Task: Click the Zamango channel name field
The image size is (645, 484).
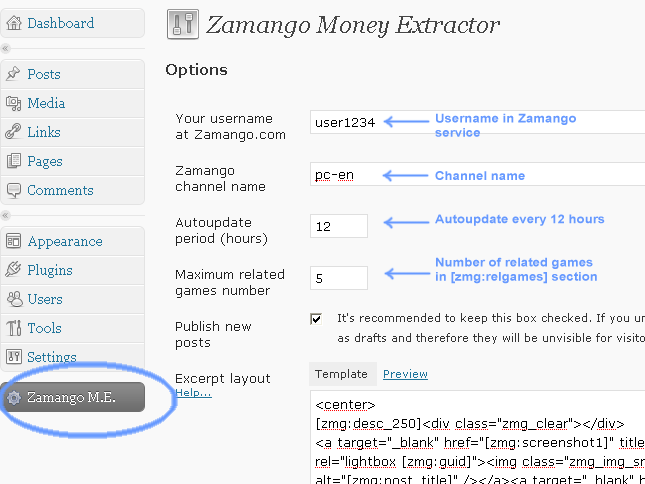Action: pyautogui.click(x=477, y=174)
